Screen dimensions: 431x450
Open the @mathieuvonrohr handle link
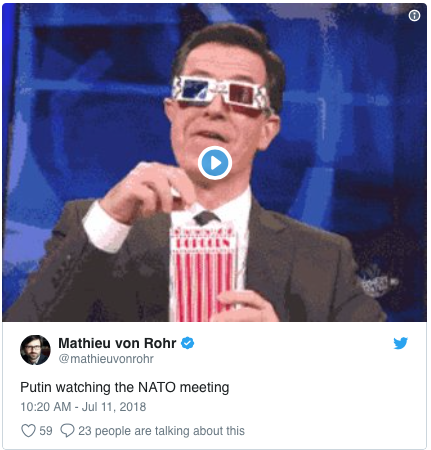click(x=106, y=359)
